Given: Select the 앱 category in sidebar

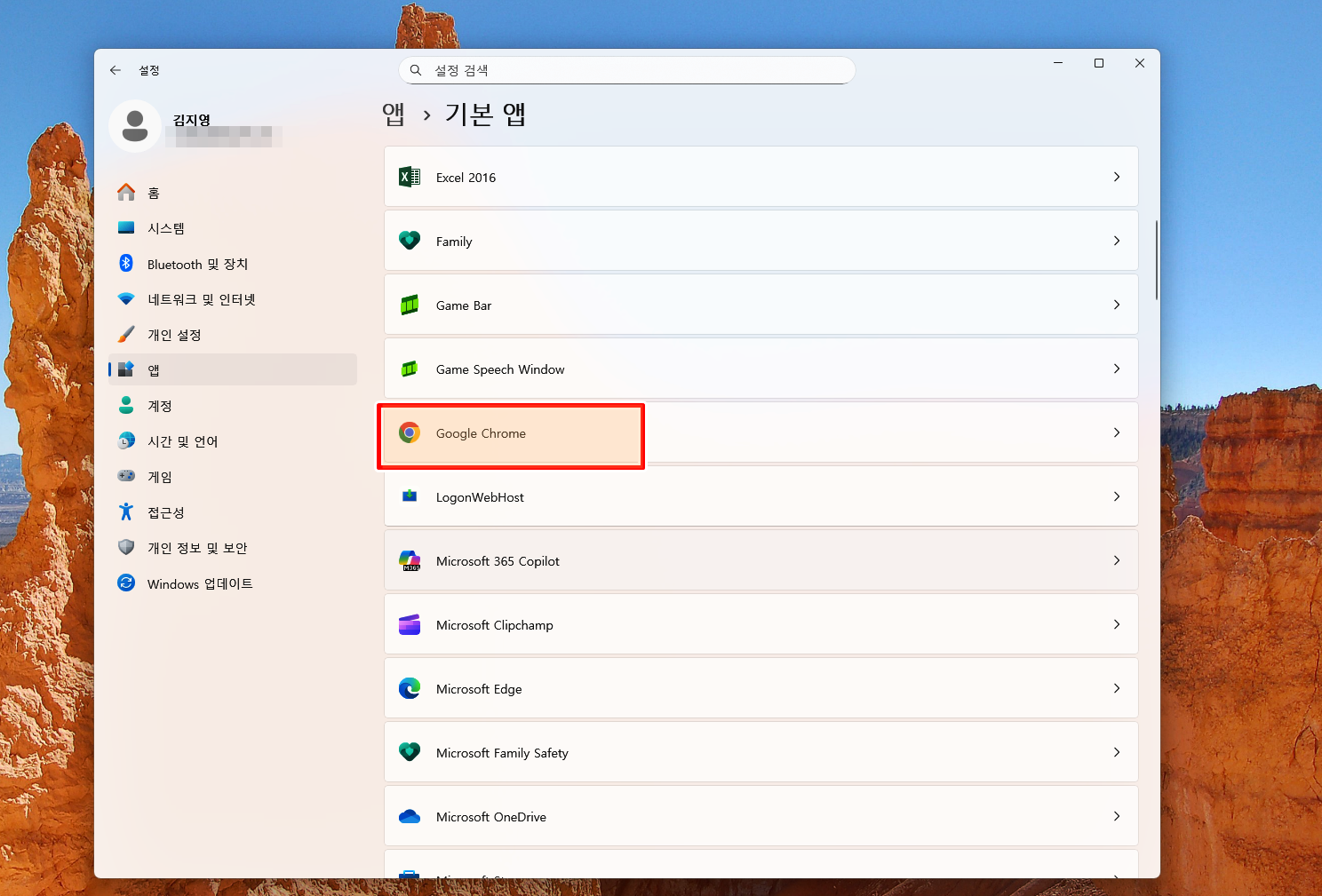Looking at the screenshot, I should (x=233, y=369).
